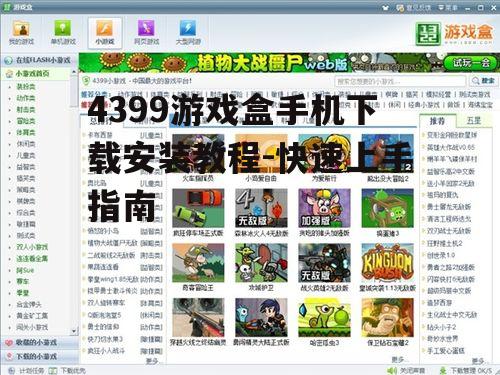Click 创世录1.0 in the 推荐 list
Screen dimensions: 500x375
click(441, 255)
